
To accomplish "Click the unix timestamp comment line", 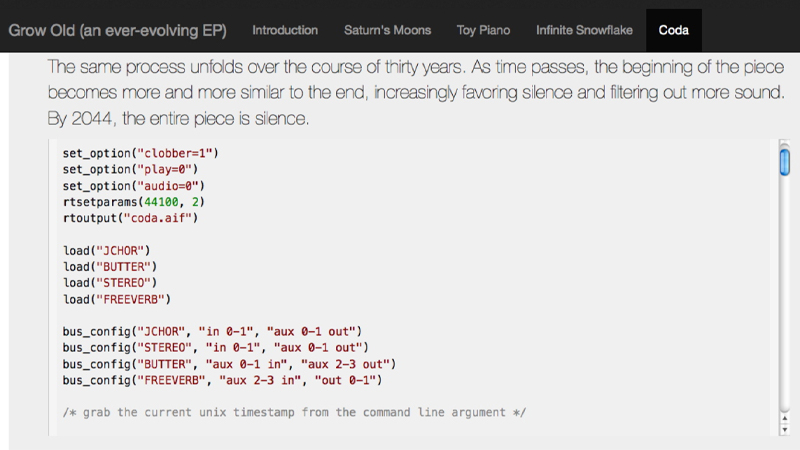I will 294,413.
